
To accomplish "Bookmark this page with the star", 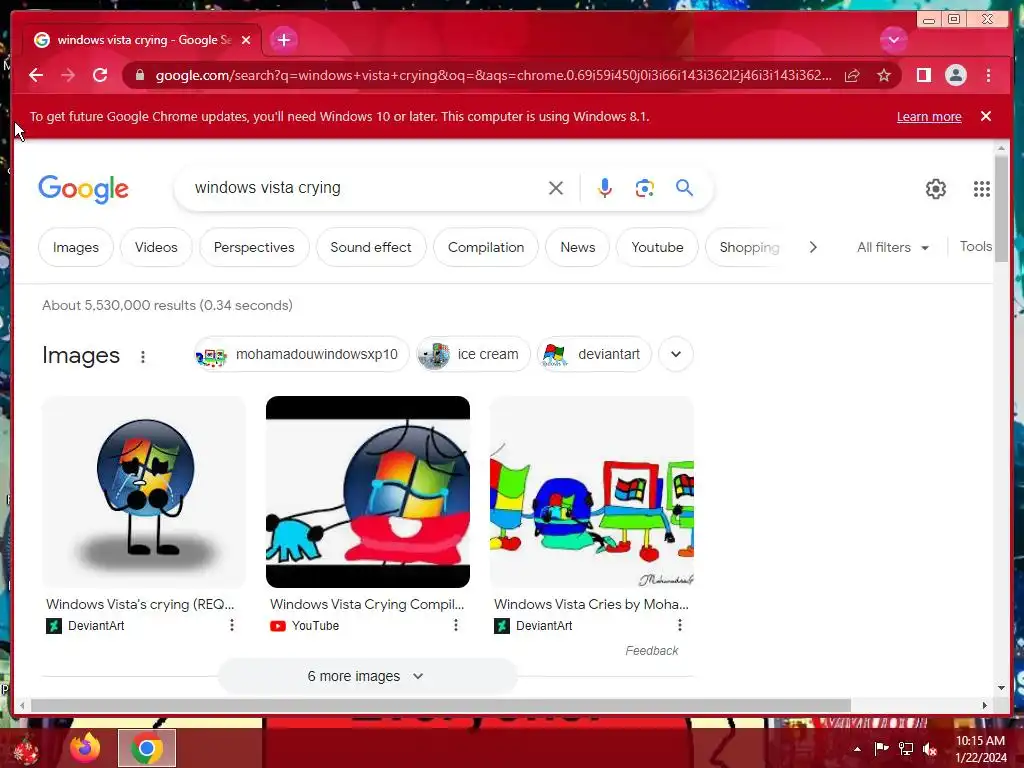I will pos(884,75).
